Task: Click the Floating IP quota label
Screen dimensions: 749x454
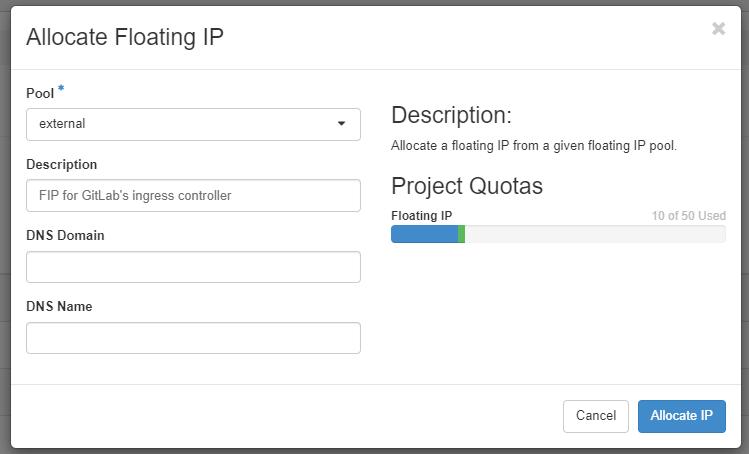Action: [421, 215]
